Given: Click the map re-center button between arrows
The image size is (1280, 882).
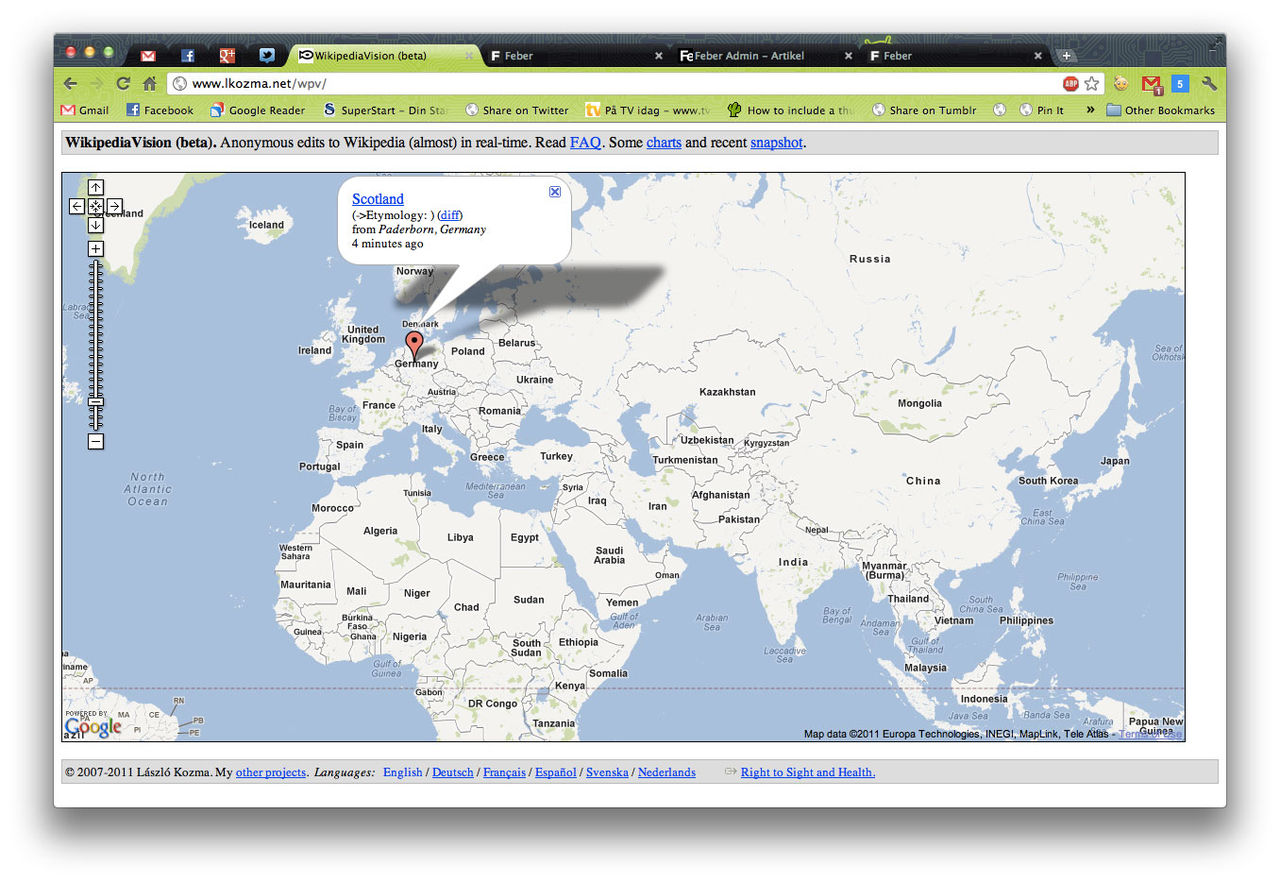Looking at the screenshot, I should click(96, 206).
